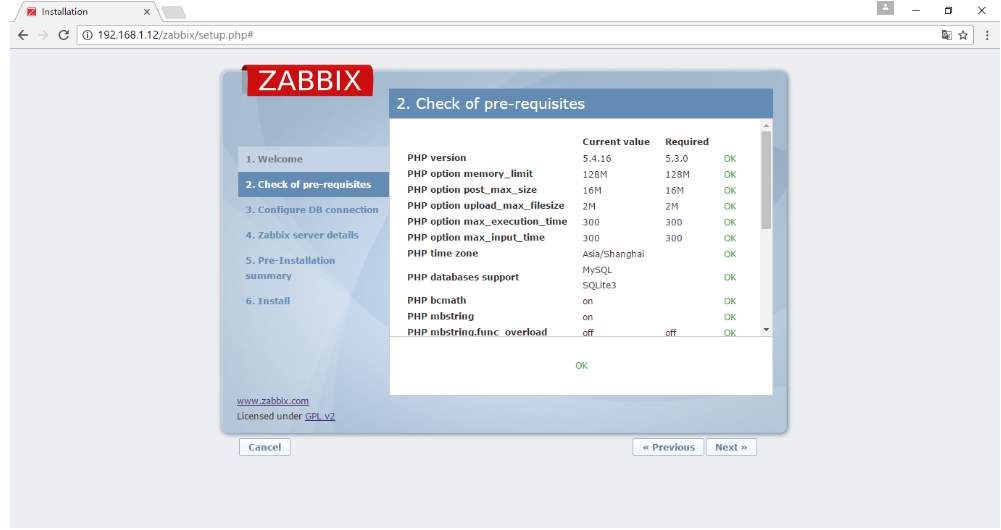1001x530 pixels.
Task: Open a new browser tab
Action: point(173,12)
